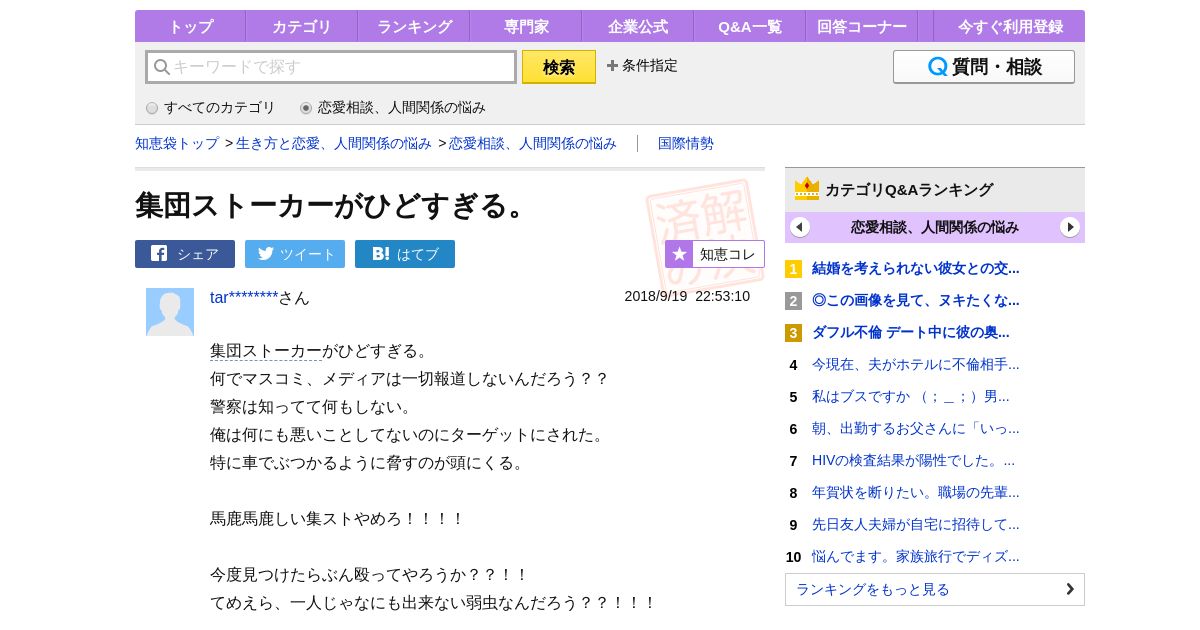Viewport: 1200px width, 630px height.
Task: Click the underlined 集団ストーカー keyword link
Action: (266, 351)
